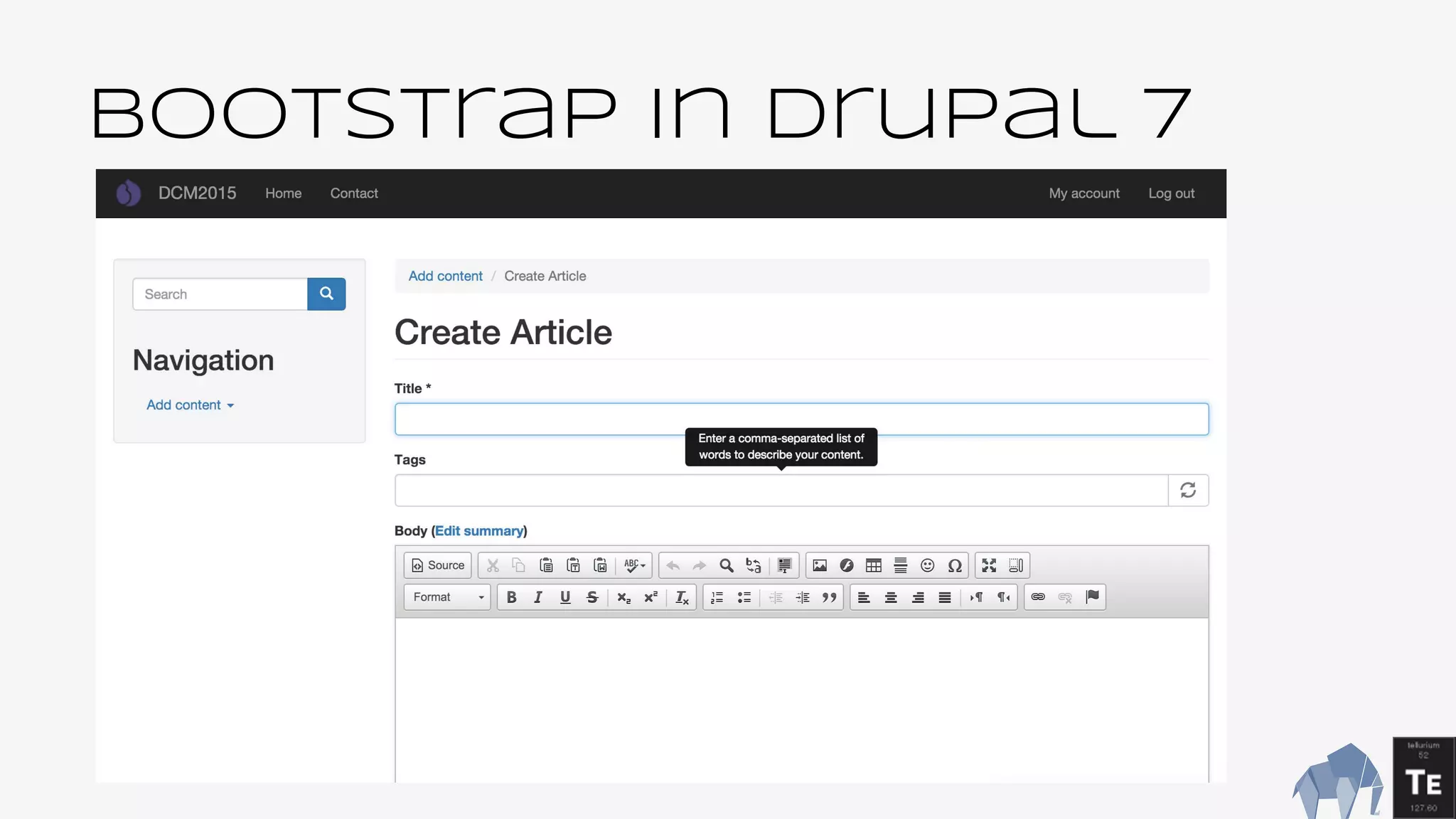Toggle the Source view button
The height and width of the screenshot is (819, 1456).
pyautogui.click(x=438, y=565)
